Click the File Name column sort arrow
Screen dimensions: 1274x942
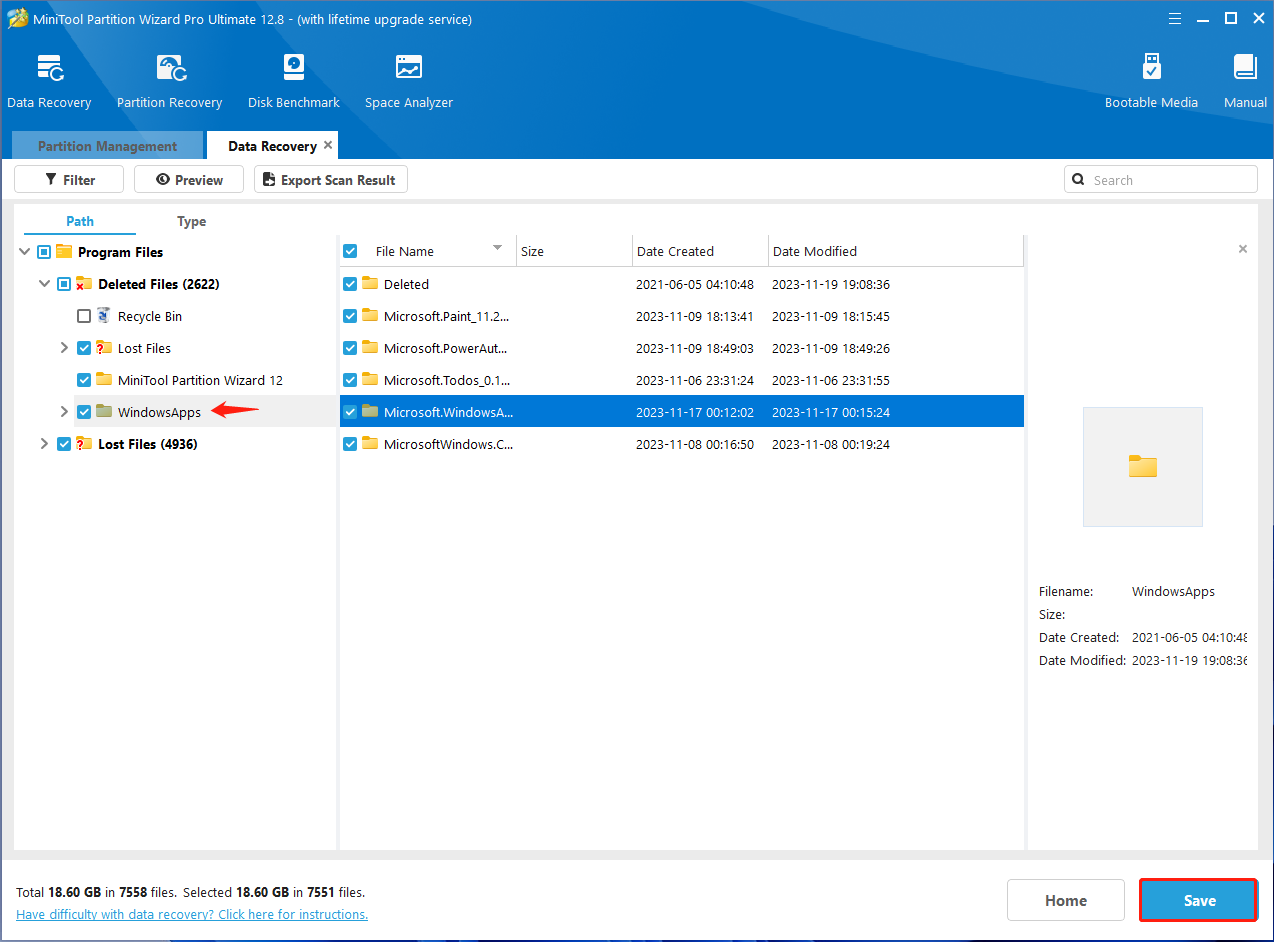(497, 248)
